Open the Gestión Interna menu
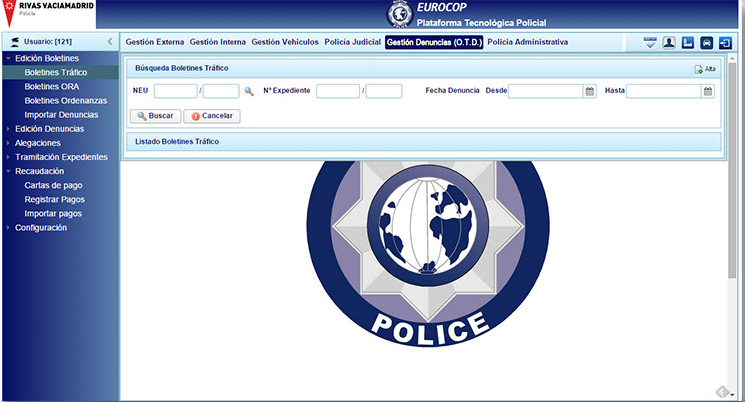 point(218,42)
